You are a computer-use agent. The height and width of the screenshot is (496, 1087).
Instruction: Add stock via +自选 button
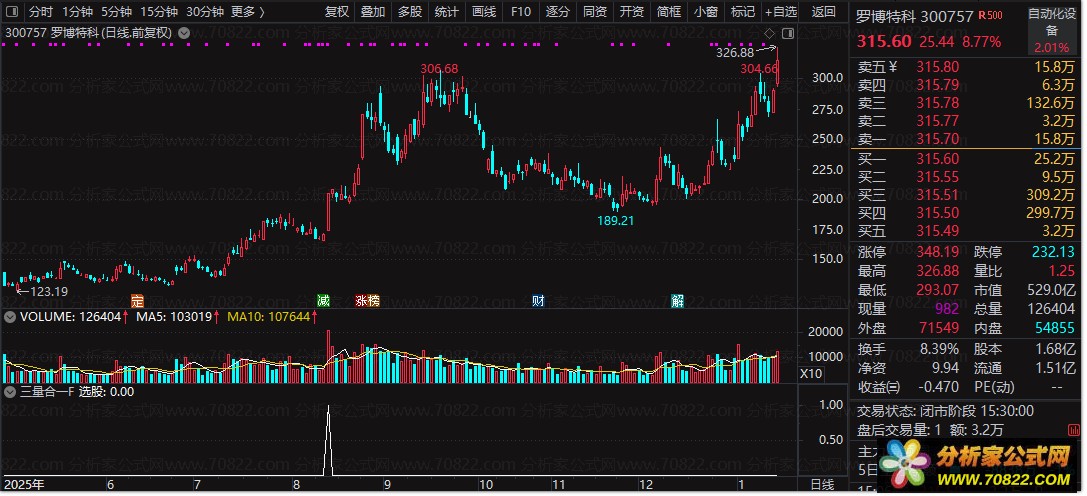(781, 12)
